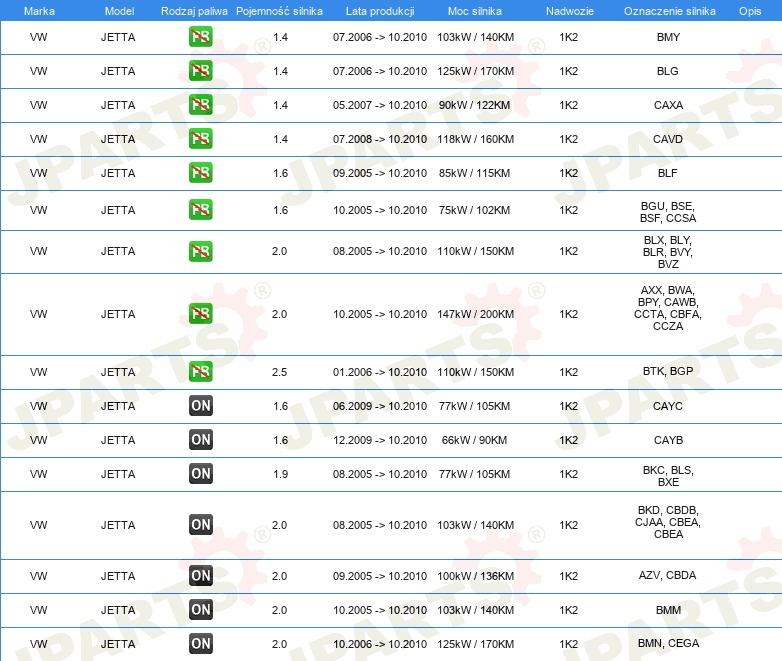Click production dates 10.2006 -> 10.2010

click(x=380, y=644)
